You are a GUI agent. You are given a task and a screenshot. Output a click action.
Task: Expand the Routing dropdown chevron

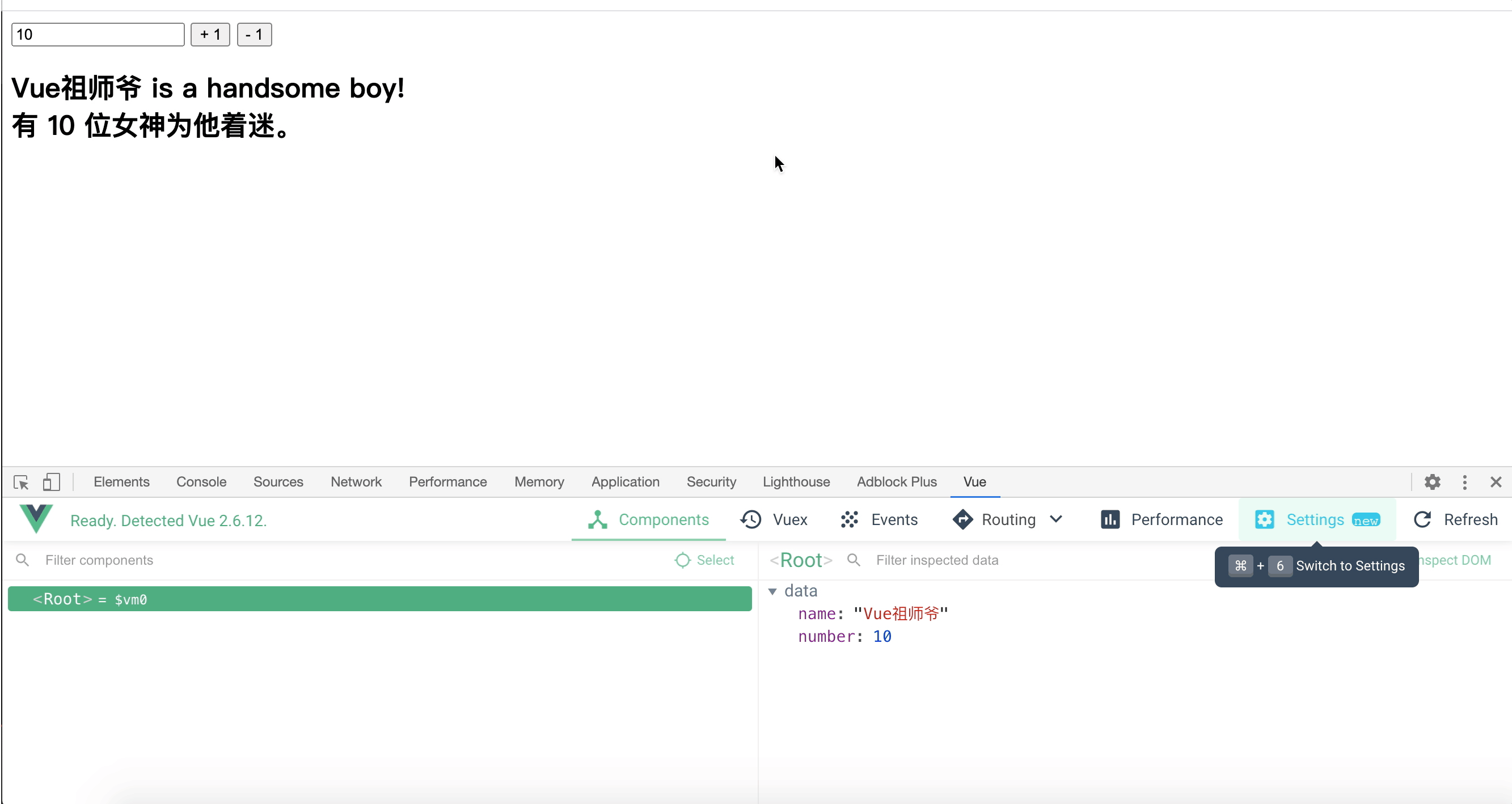click(1056, 519)
